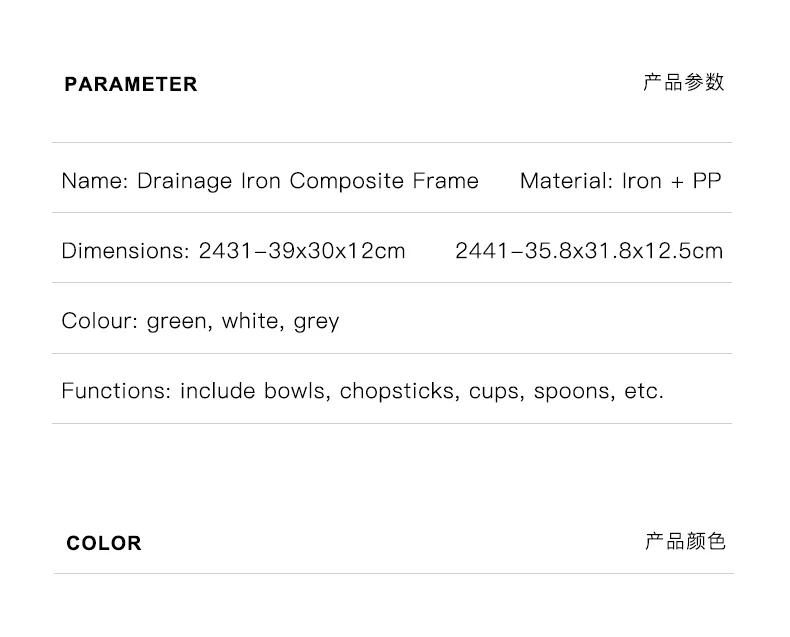Screen dimensions: 790x637
Task: Click the word "cups" in Functions row
Action: pos(495,392)
